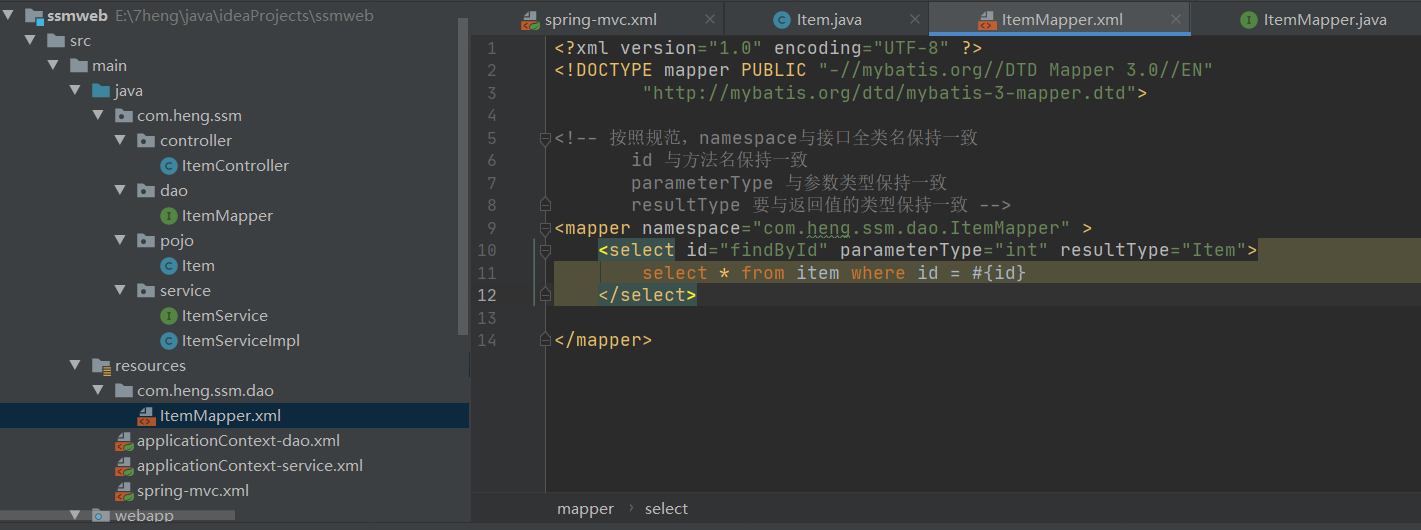The image size is (1421, 530).
Task: Click the main folder icon
Action: pyautogui.click(x=79, y=66)
